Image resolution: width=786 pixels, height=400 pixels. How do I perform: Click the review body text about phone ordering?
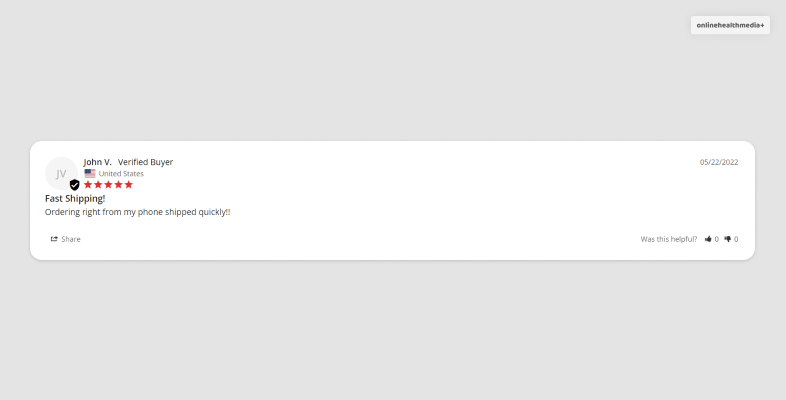[x=137, y=212]
